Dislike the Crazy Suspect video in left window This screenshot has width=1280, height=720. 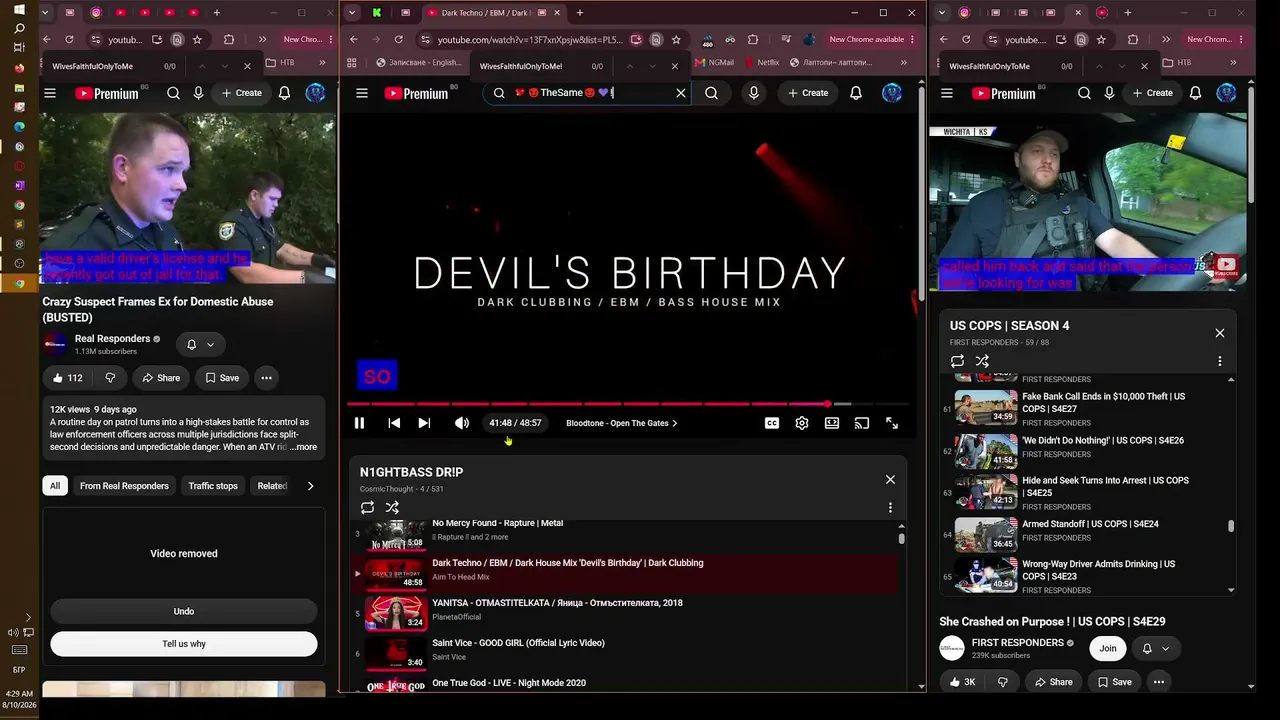[110, 378]
